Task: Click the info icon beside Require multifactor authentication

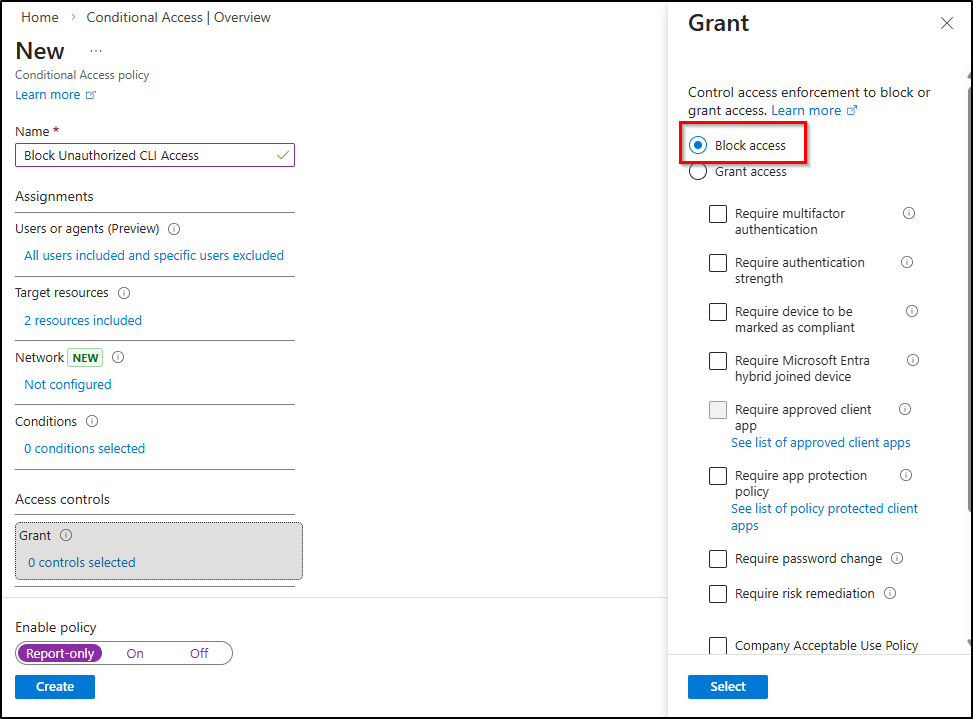Action: pos(907,212)
